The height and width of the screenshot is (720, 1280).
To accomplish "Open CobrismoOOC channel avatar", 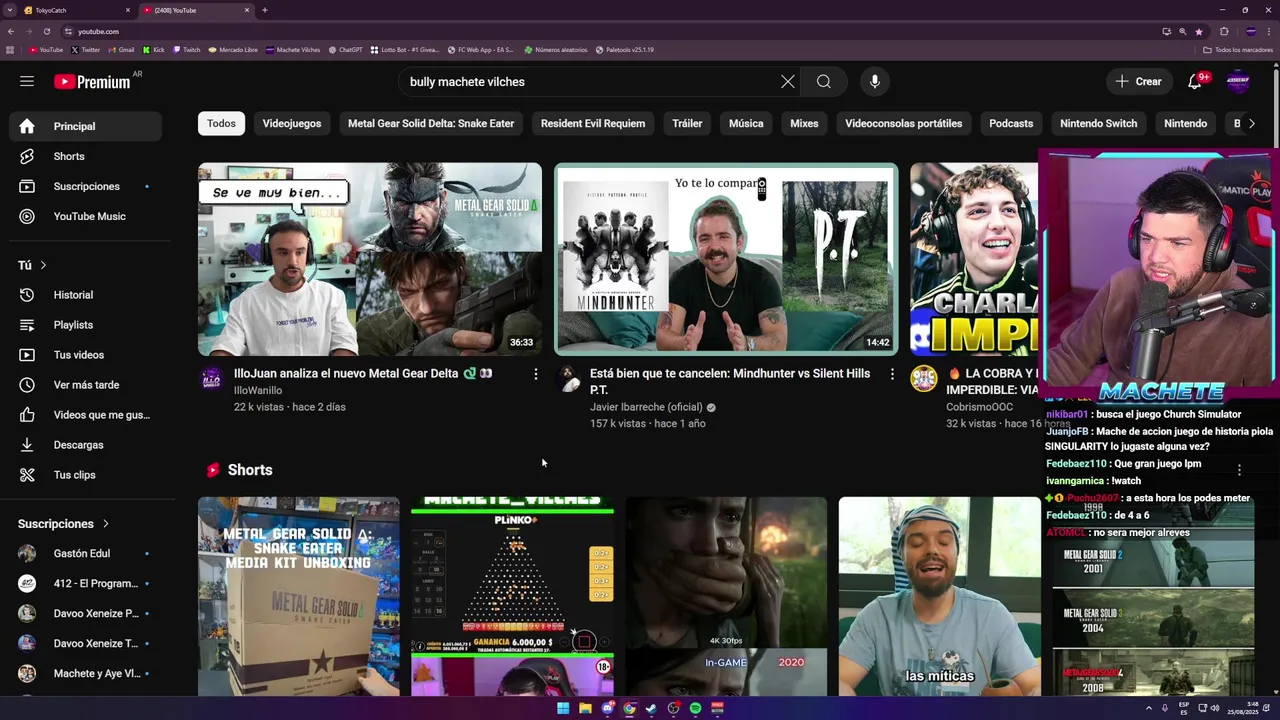I will click(923, 378).
